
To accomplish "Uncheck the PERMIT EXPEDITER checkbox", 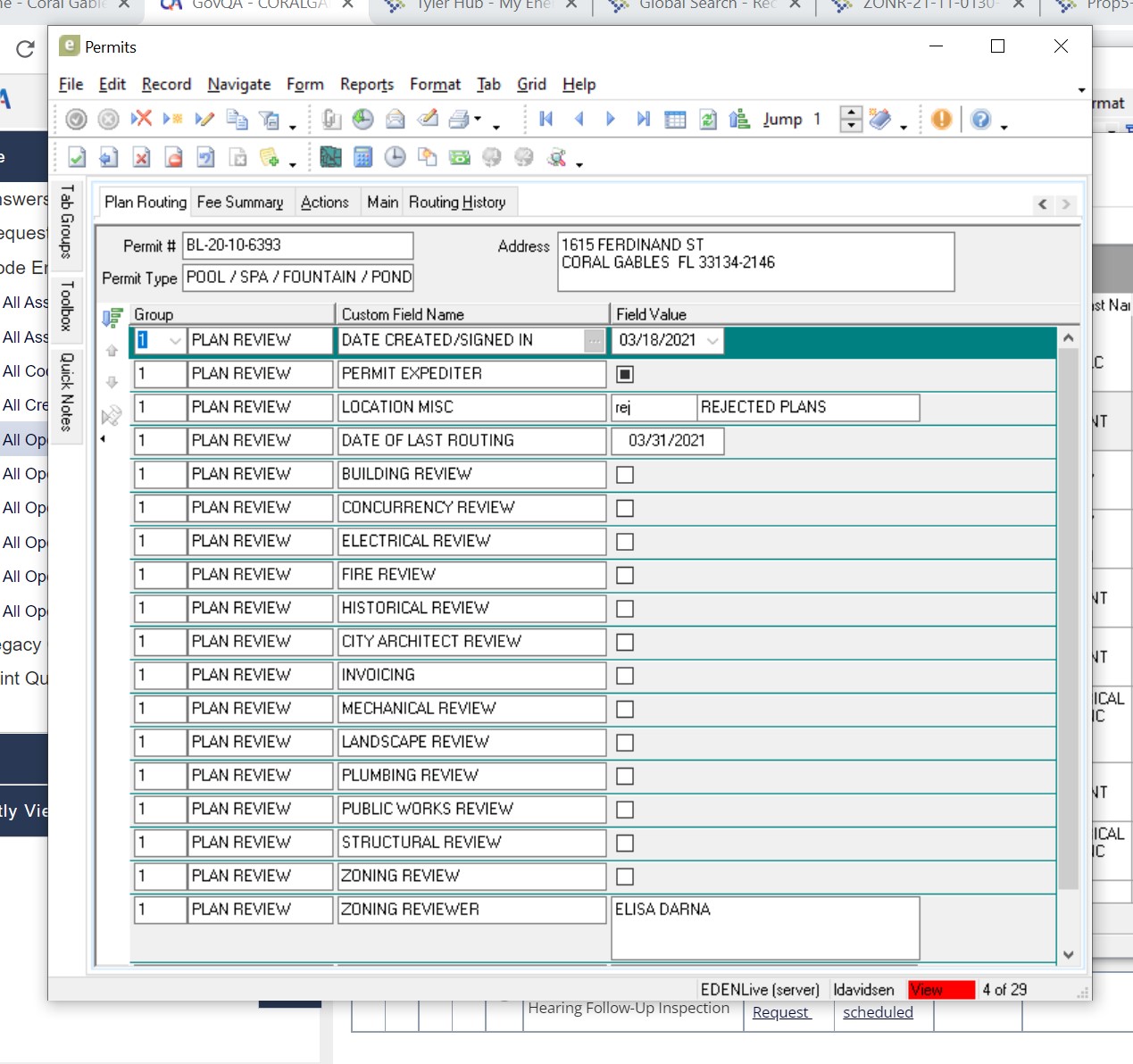I will [x=625, y=374].
